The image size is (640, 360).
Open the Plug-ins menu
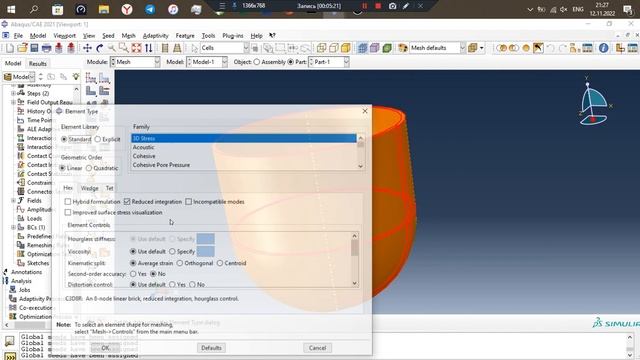233,36
